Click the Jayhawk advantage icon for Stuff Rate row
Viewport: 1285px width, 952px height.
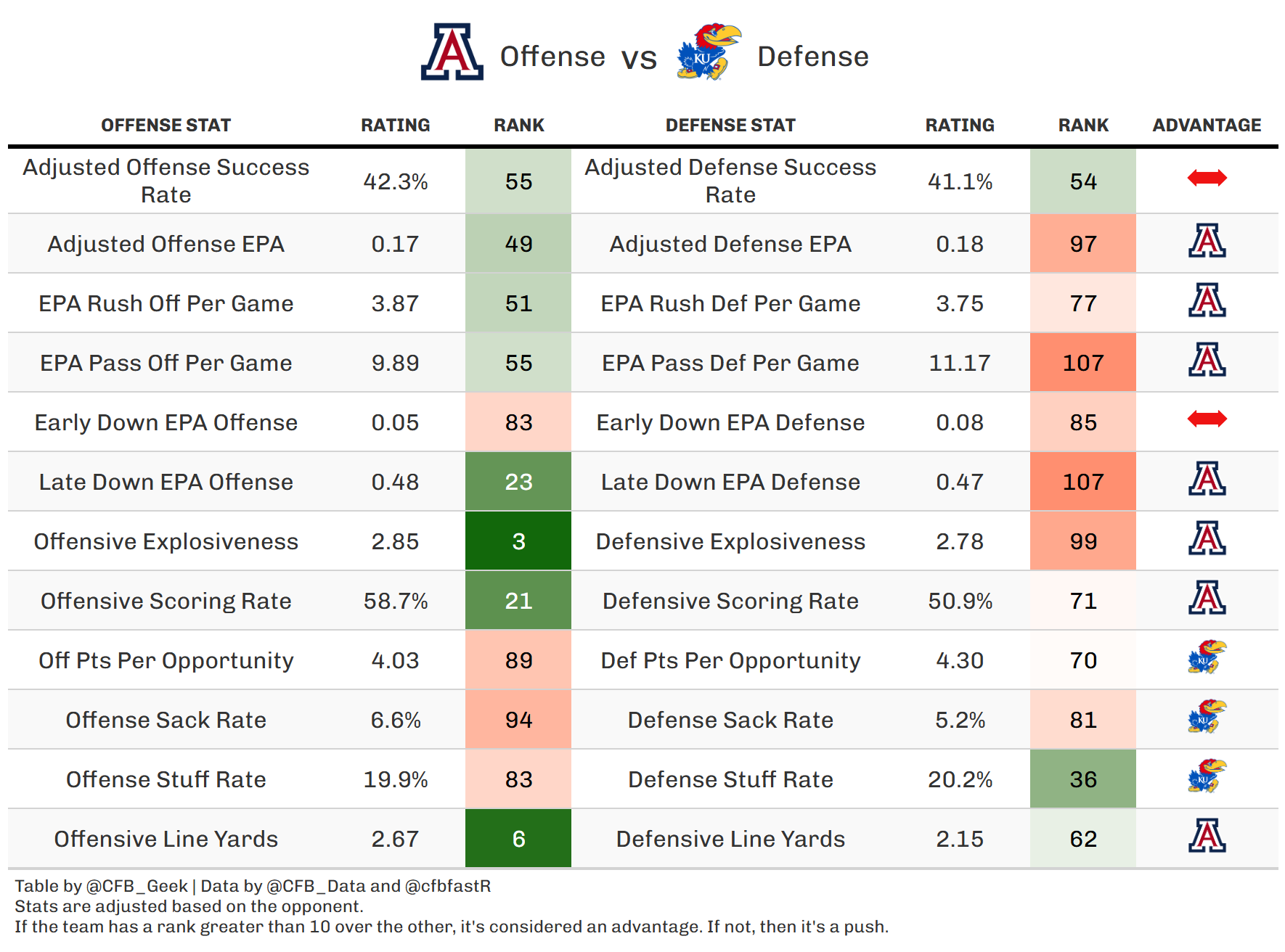[x=1207, y=776]
